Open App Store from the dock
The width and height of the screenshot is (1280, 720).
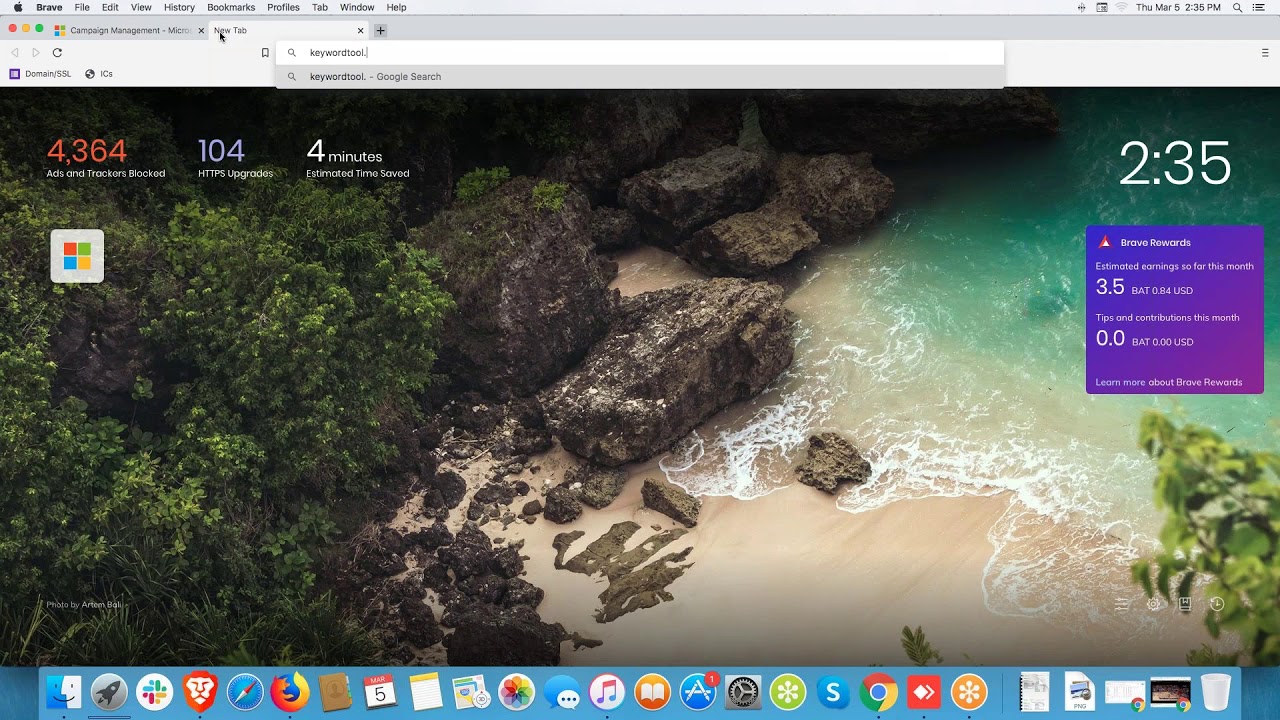[698, 692]
